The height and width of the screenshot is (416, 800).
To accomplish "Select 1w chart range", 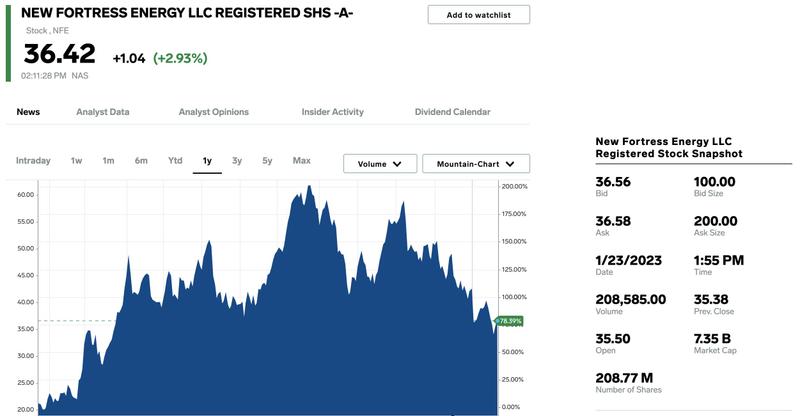I will point(77,161).
